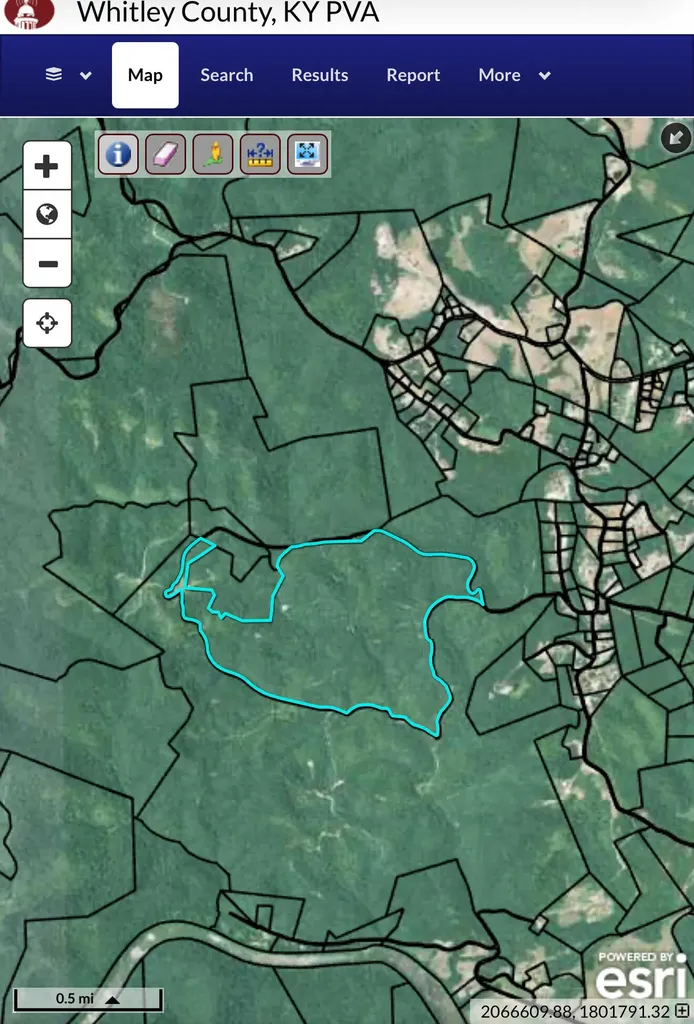Reset map with the globe button

click(47, 214)
